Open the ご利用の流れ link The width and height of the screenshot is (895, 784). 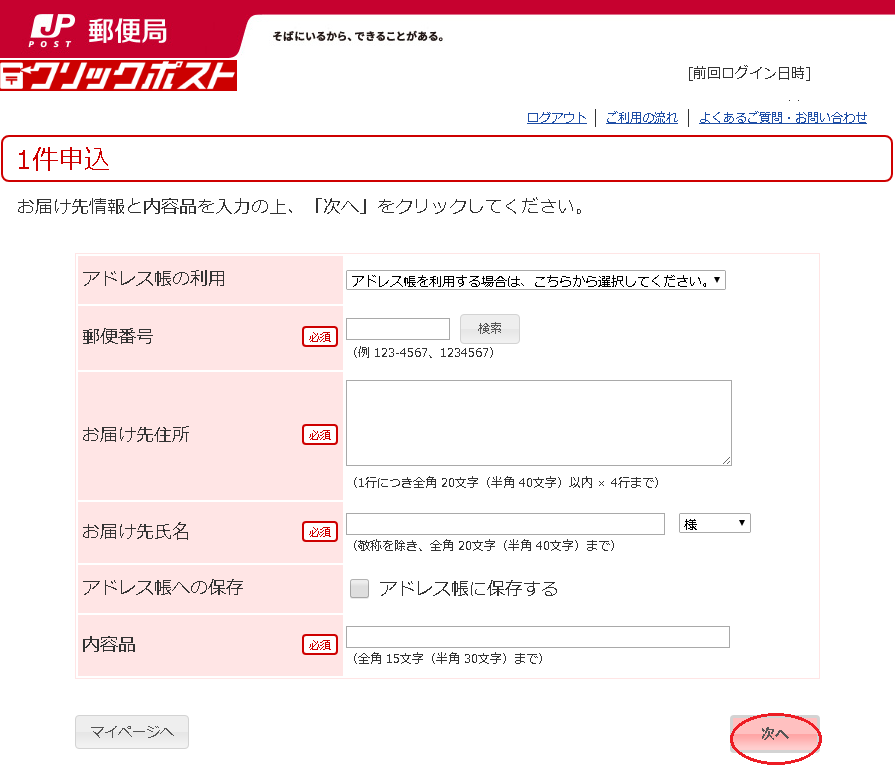click(641, 118)
